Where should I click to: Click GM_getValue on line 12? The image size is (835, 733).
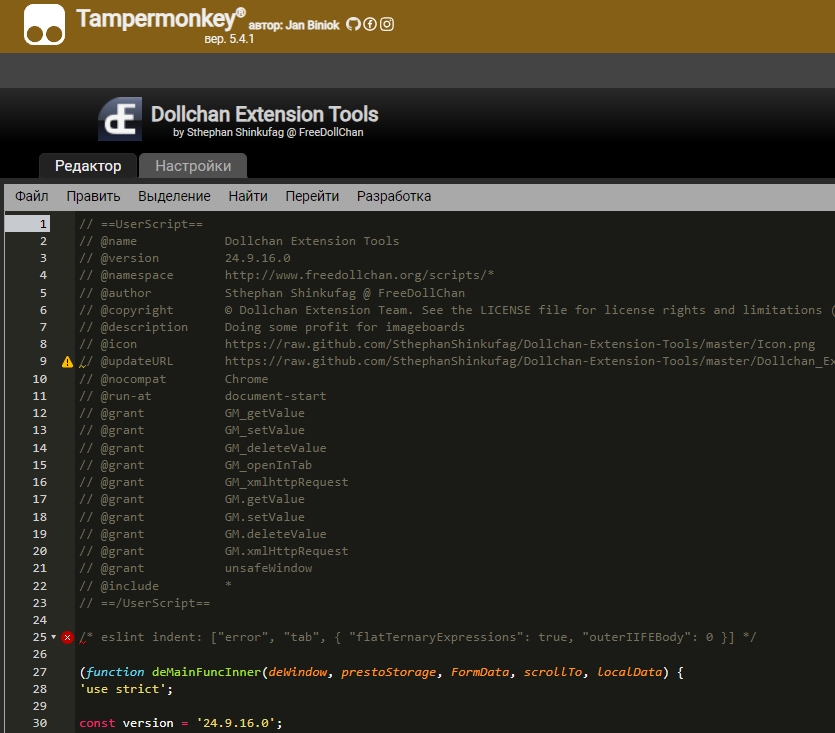click(x=265, y=413)
